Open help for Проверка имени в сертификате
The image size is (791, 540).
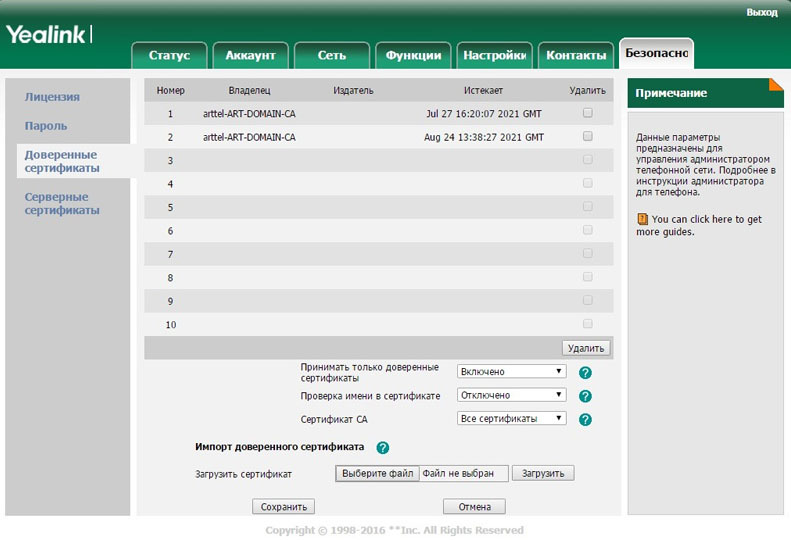pos(585,396)
